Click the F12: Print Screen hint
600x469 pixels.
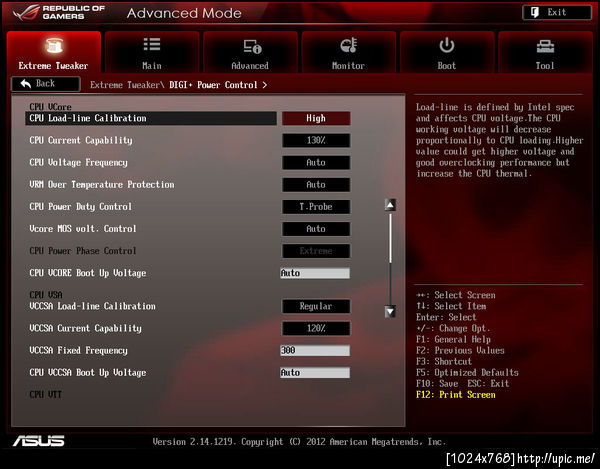tap(456, 395)
